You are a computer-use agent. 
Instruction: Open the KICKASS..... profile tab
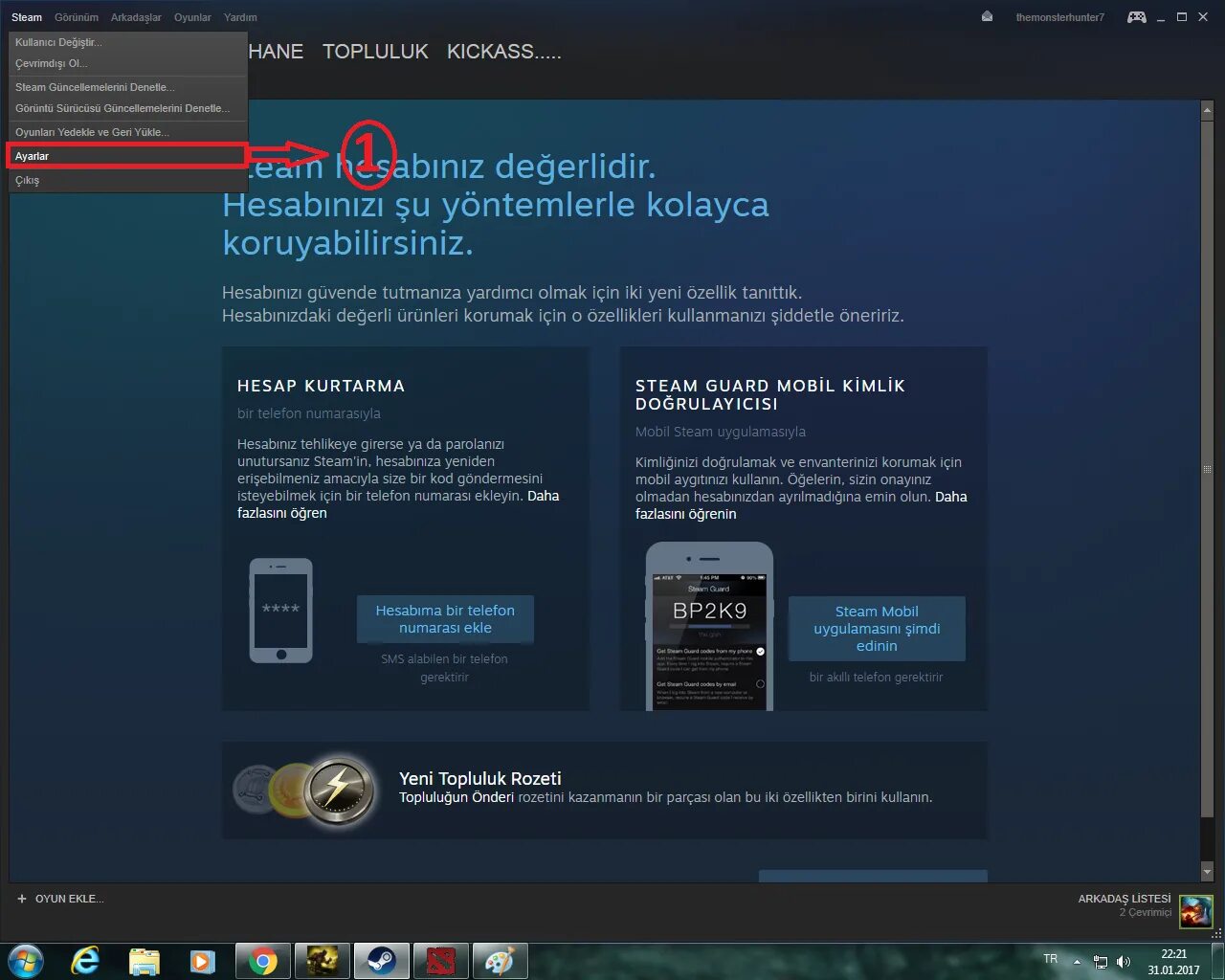click(x=504, y=52)
